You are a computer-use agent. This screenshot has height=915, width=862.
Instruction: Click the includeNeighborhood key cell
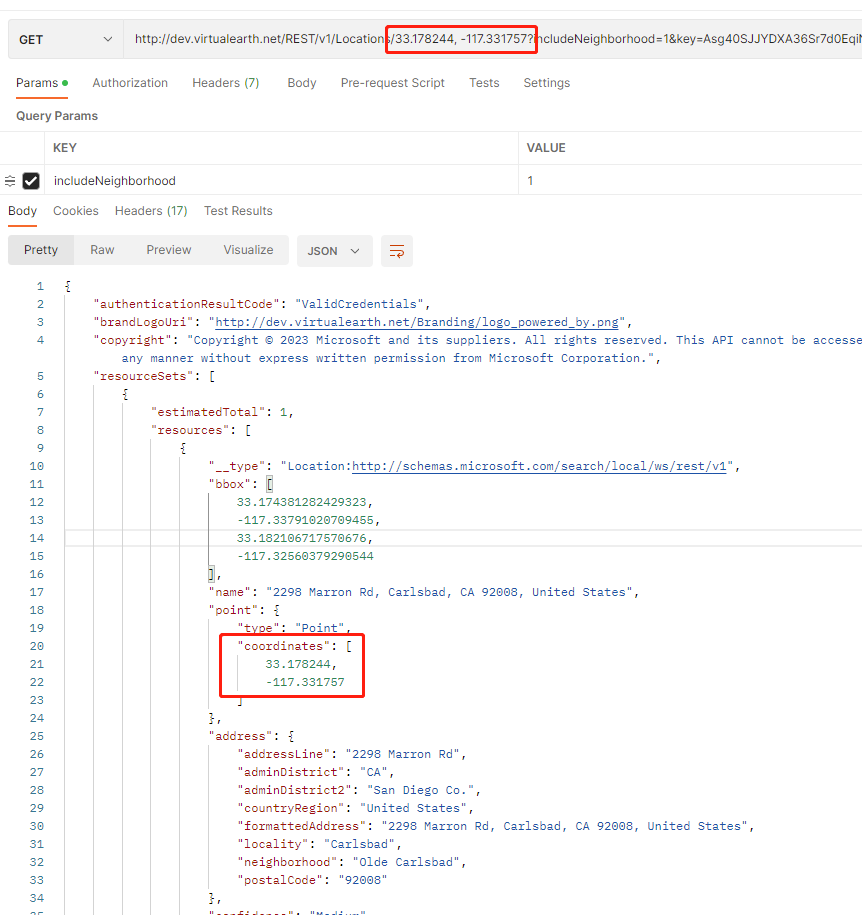click(x=281, y=181)
